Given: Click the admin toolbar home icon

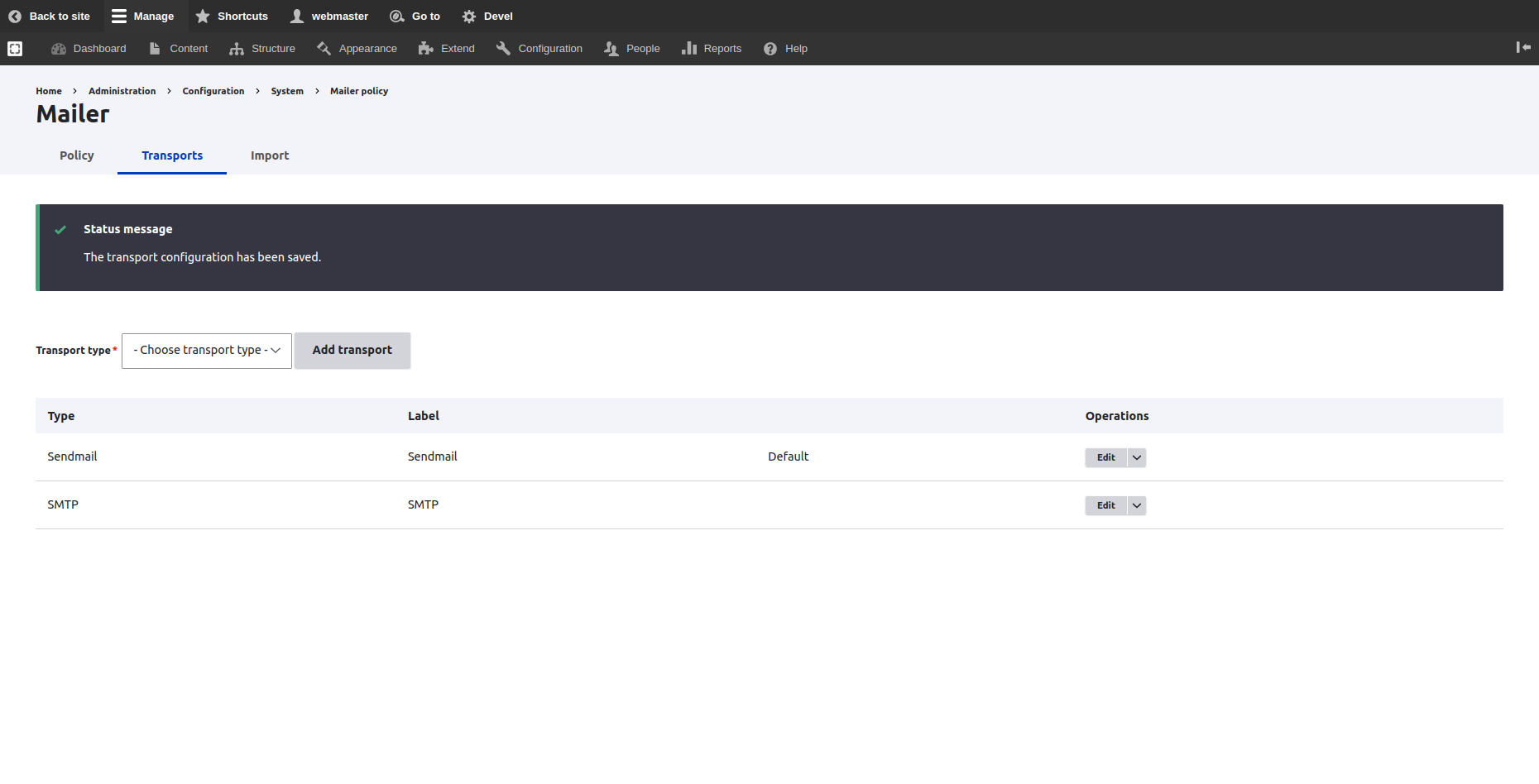Looking at the screenshot, I should coord(15,49).
